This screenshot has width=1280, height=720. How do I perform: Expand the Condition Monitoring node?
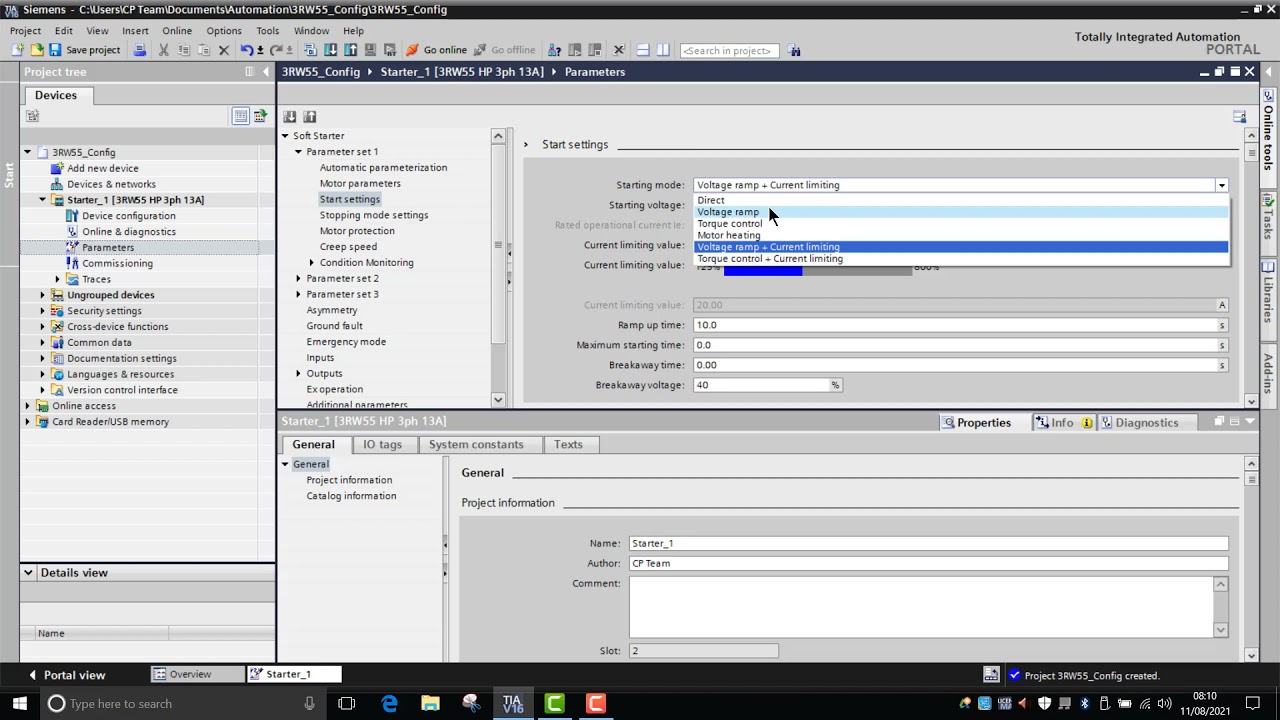[311, 263]
